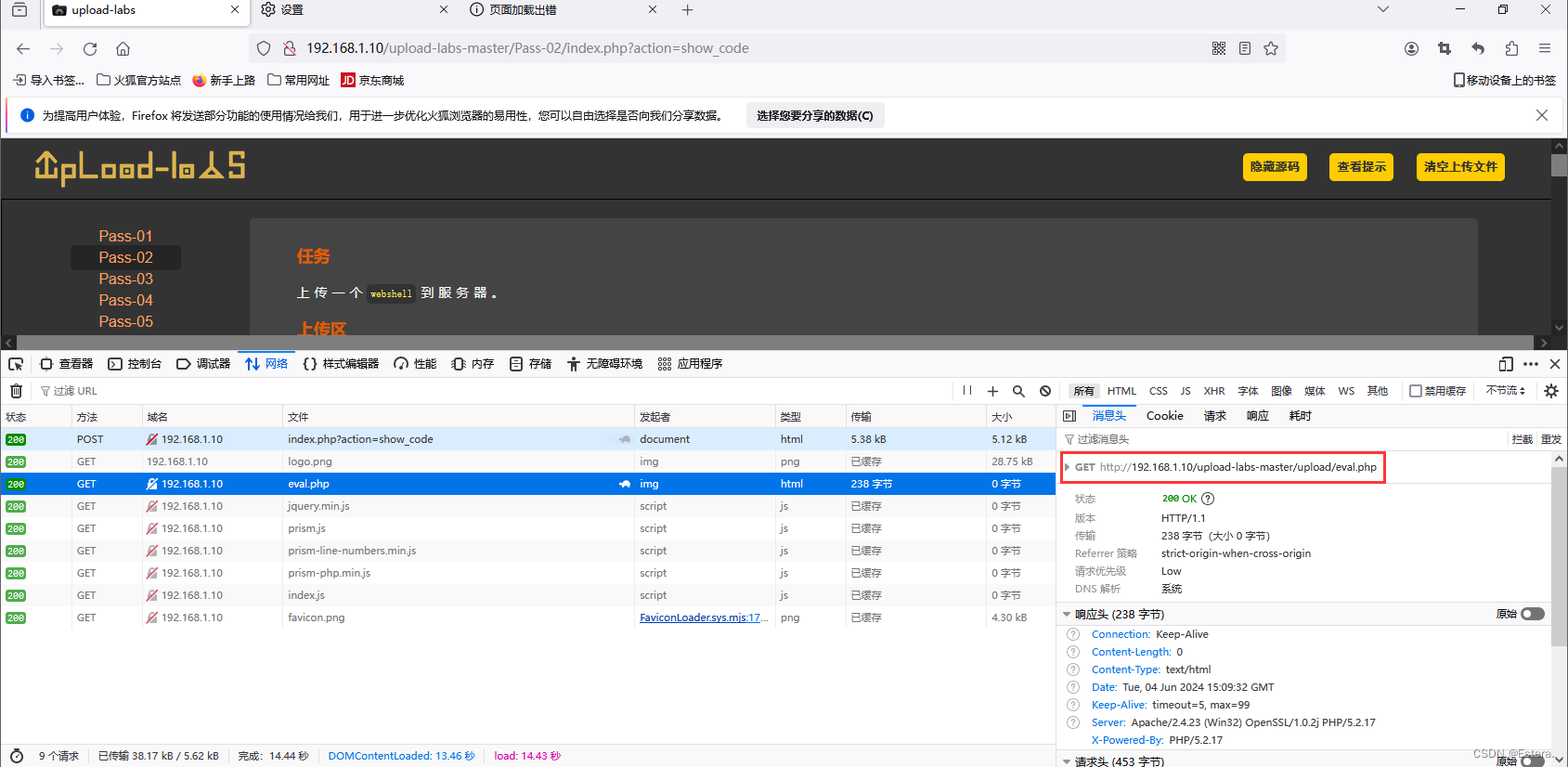1568x767 pixels.
Task: Filter requests by CSS type
Action: (1159, 391)
